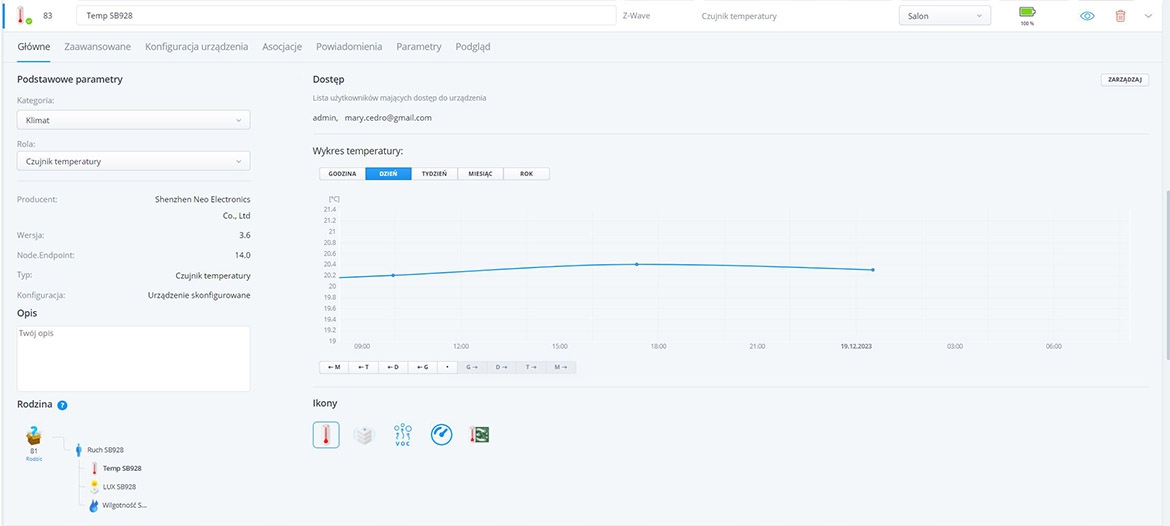This screenshot has height=526, width=1170.
Task: Select the thermometer with circuit board icon
Action: point(480,435)
